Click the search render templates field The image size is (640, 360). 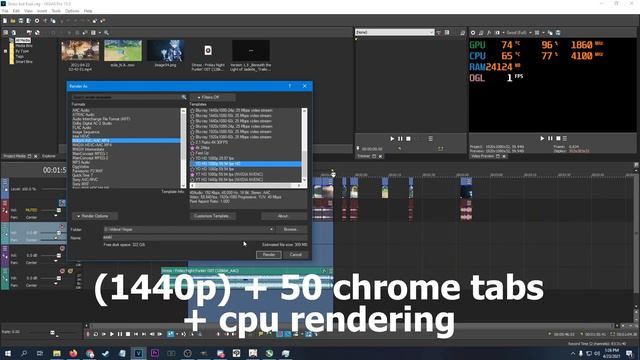click(x=126, y=97)
